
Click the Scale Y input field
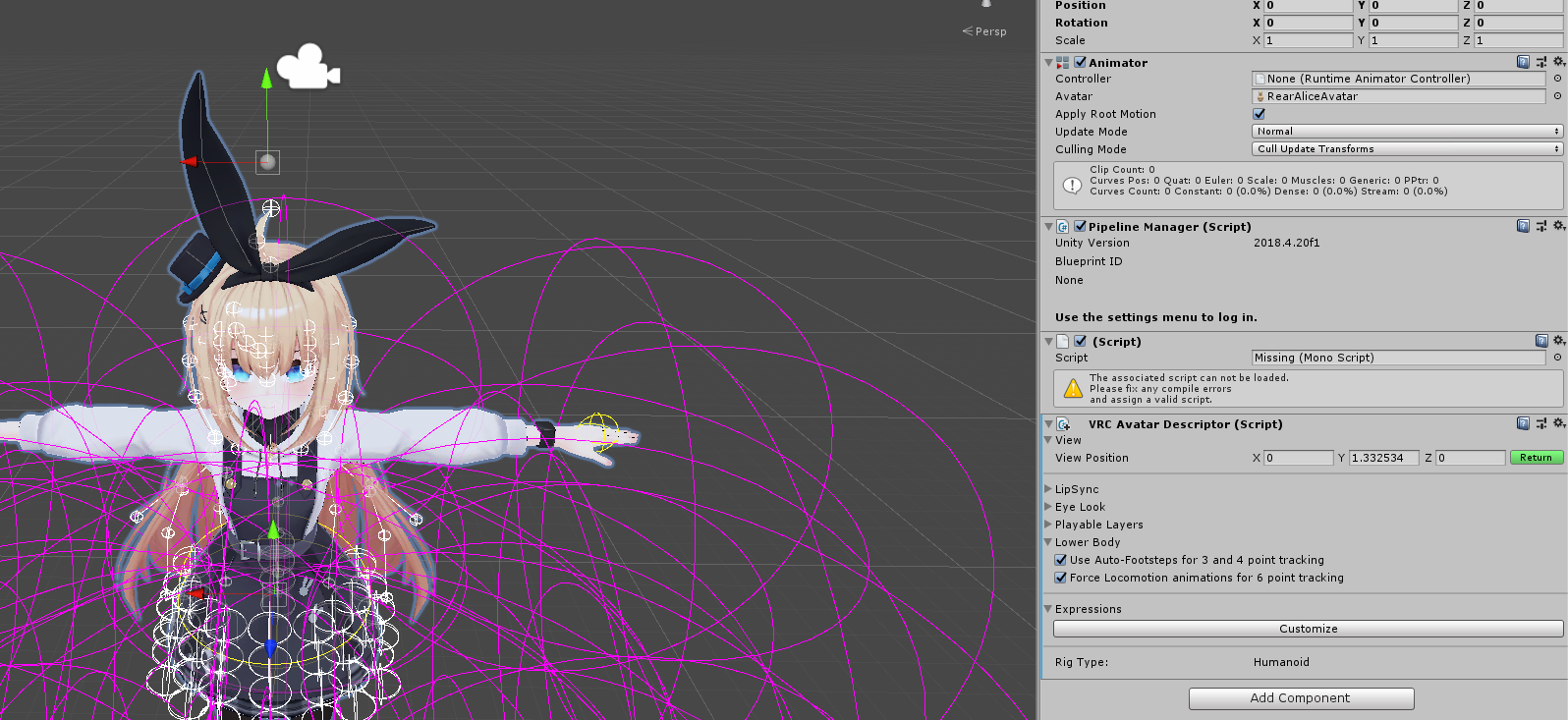(x=1413, y=40)
